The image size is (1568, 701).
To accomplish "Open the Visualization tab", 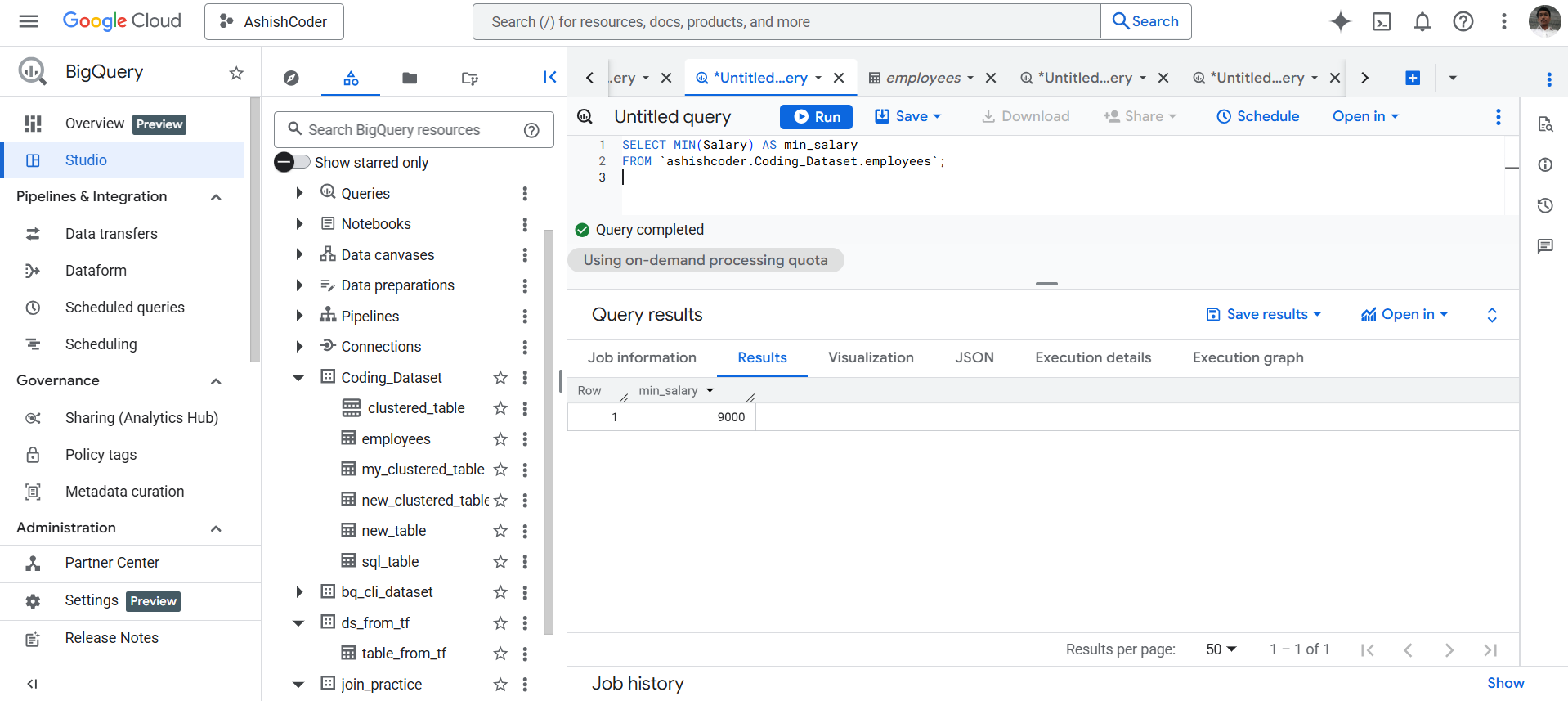I will pos(871,357).
